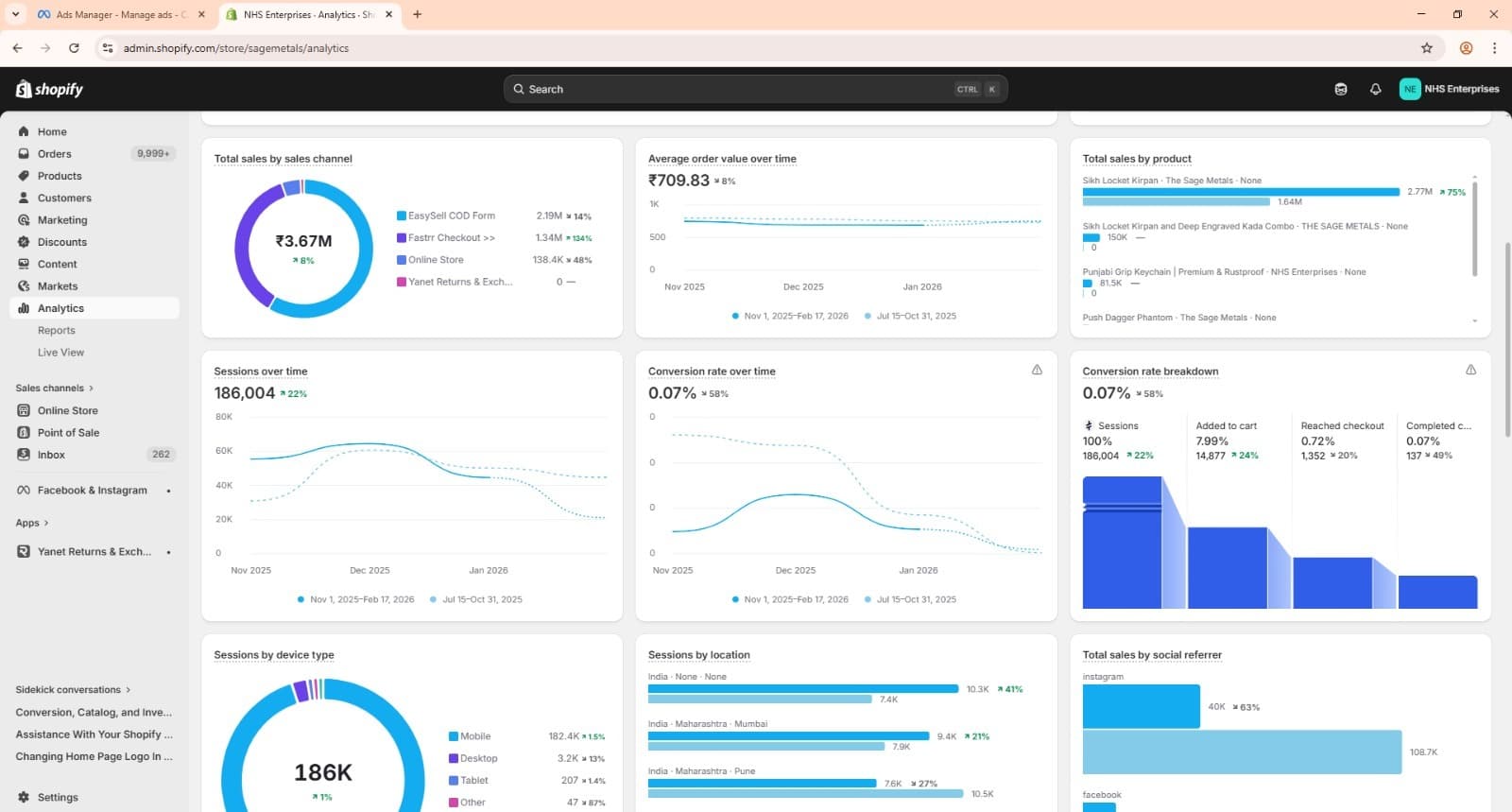Click warning icon on Conversion rate over time
This screenshot has width=1512, height=812.
(1037, 370)
